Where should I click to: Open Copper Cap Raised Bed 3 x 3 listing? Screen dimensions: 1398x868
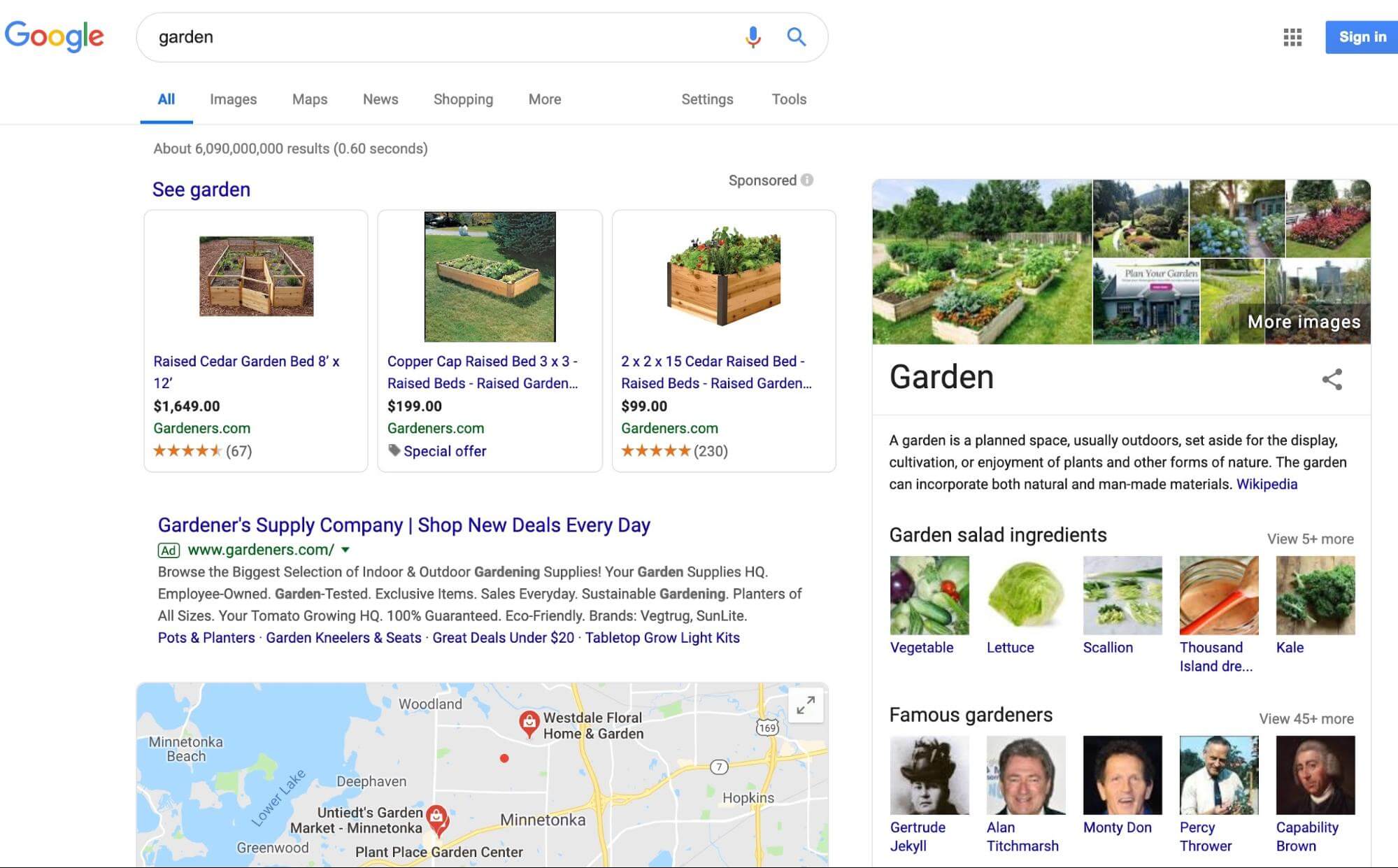[483, 372]
